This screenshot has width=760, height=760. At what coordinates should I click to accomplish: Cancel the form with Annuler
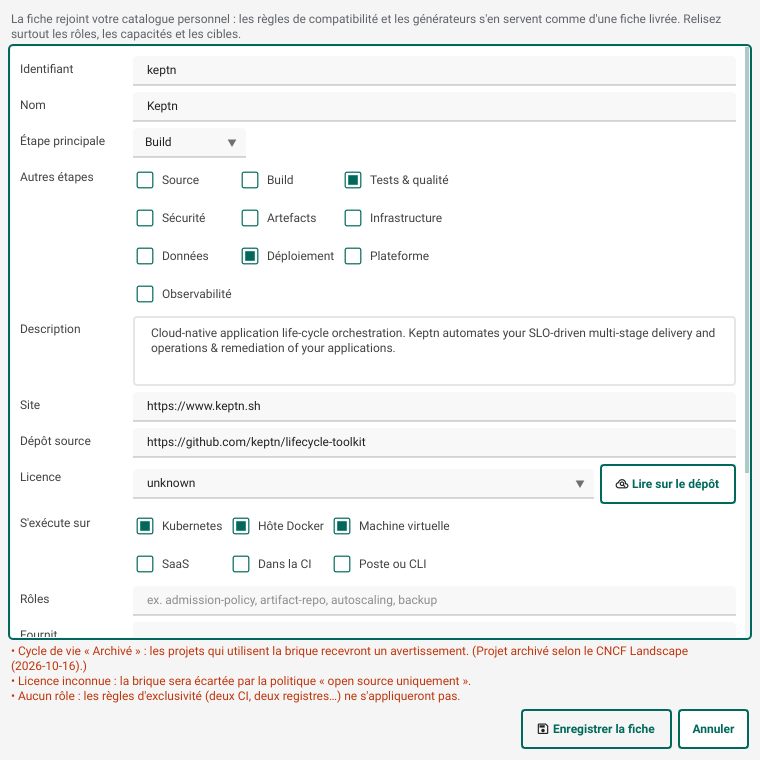[713, 729]
